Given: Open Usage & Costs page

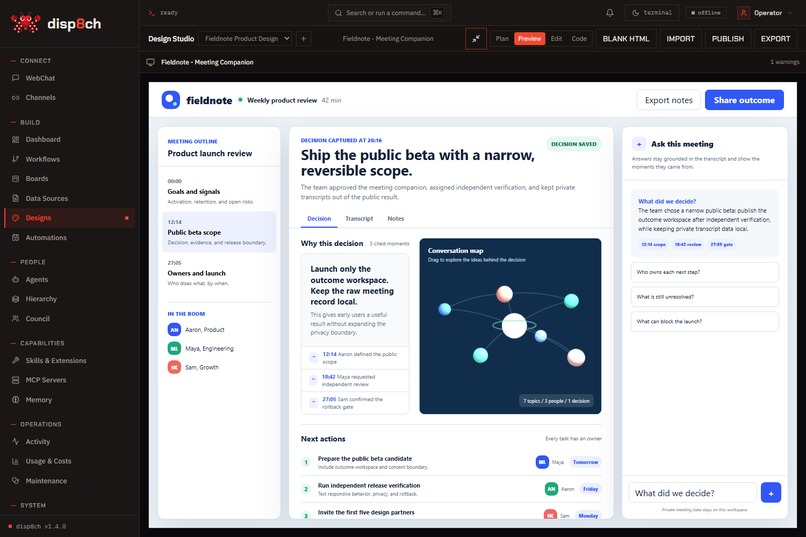Looking at the screenshot, I should point(69,461).
